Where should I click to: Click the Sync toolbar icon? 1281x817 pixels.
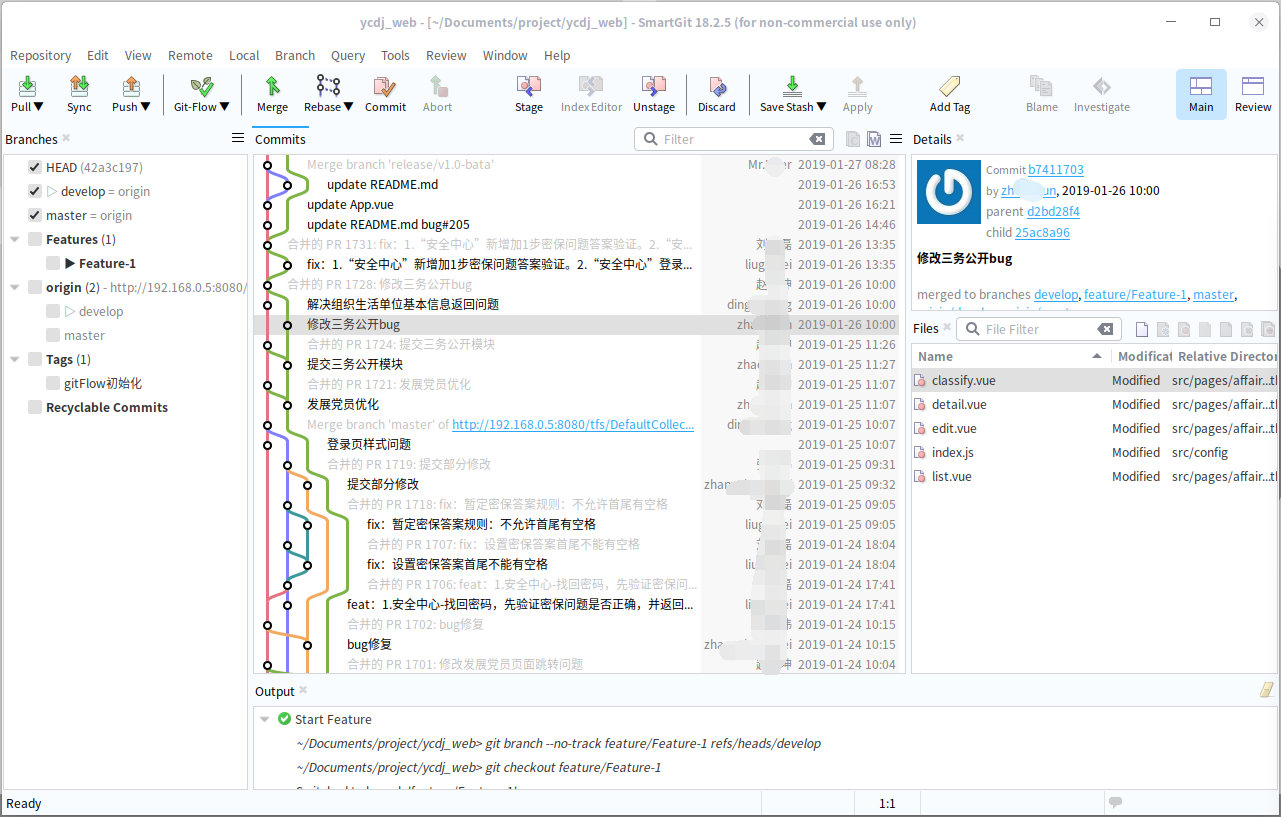coord(79,87)
